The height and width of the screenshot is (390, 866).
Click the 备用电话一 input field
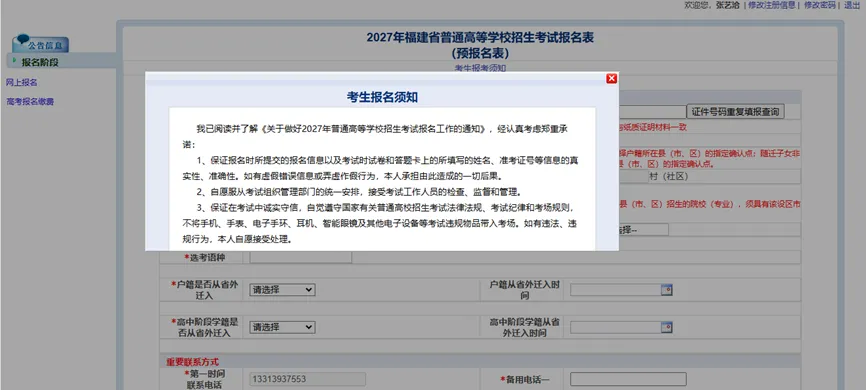point(628,379)
